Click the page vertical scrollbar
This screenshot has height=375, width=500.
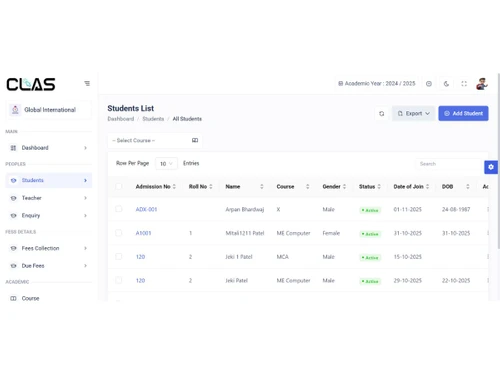click(498, 160)
